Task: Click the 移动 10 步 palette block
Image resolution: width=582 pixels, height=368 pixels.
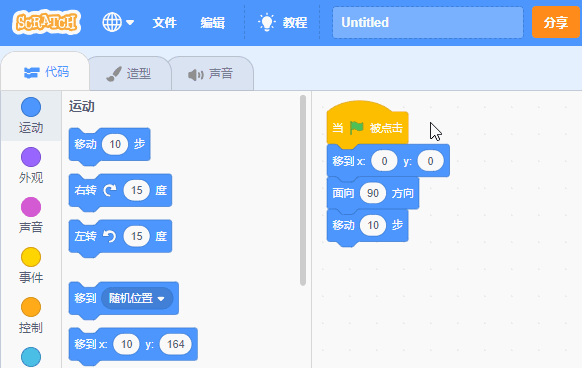Action: click(x=109, y=145)
